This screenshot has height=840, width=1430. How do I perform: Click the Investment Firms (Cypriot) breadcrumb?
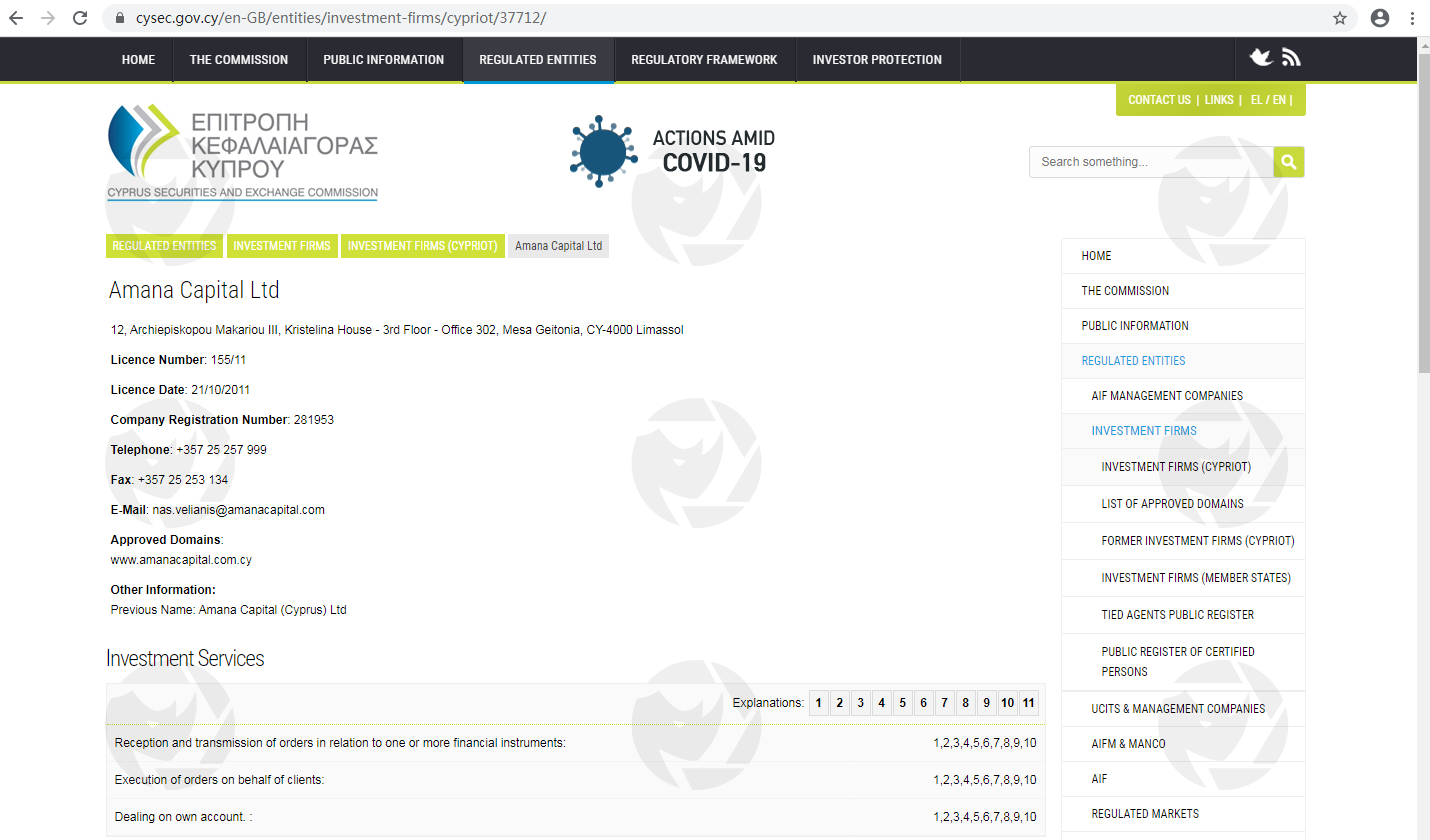click(x=422, y=246)
